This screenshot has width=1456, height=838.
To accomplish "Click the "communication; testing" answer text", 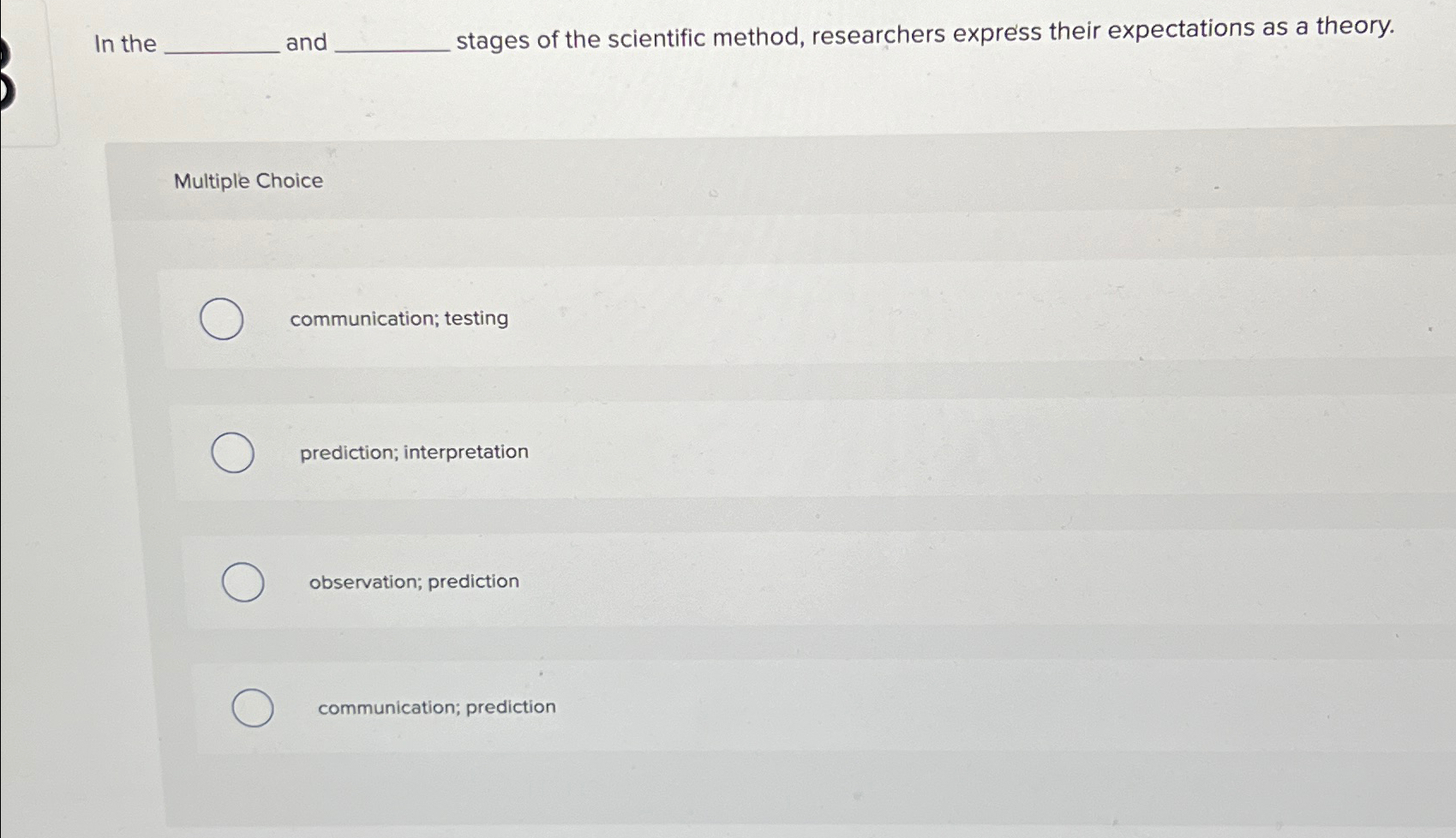I will [x=398, y=318].
